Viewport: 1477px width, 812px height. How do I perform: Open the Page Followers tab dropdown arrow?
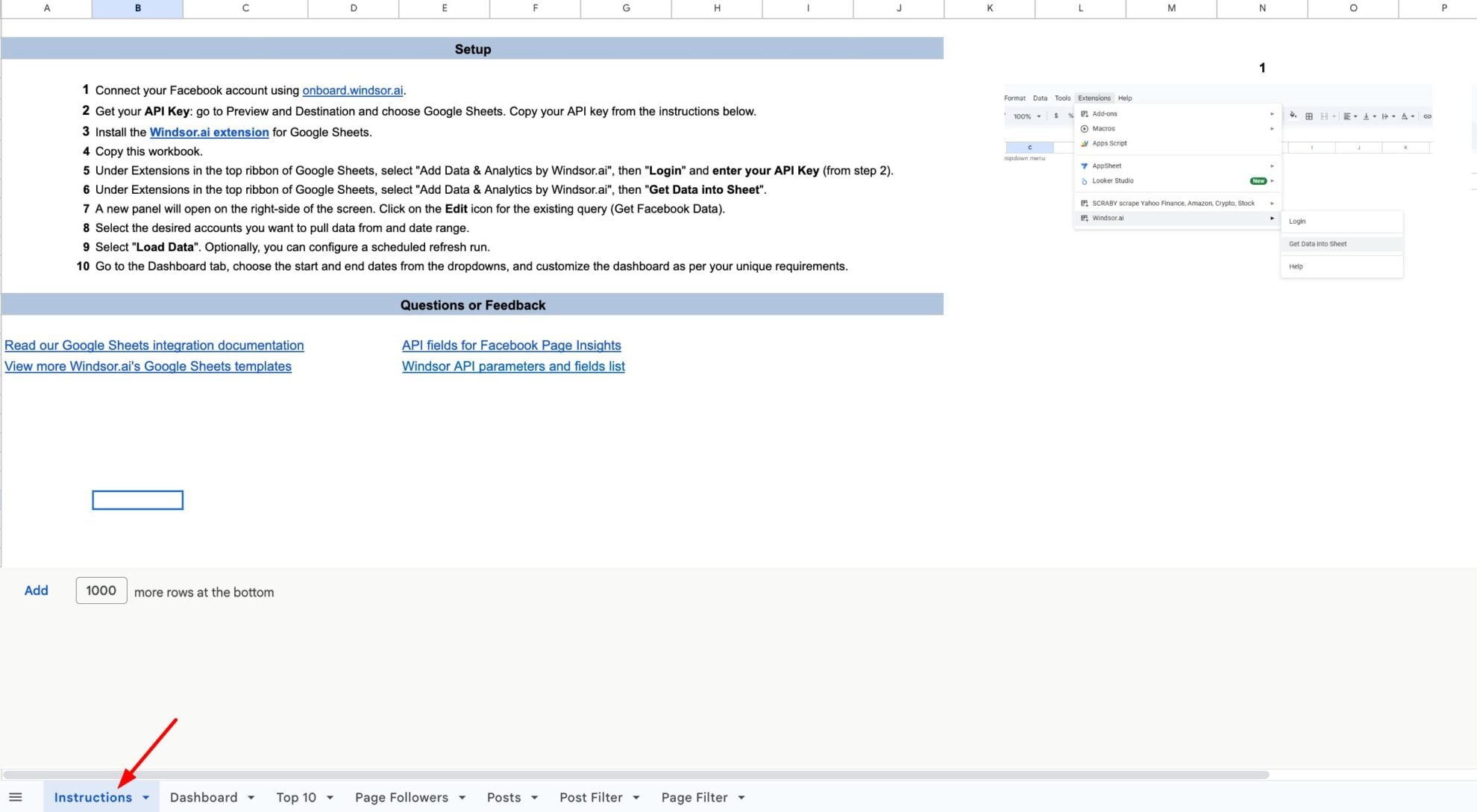click(462, 797)
